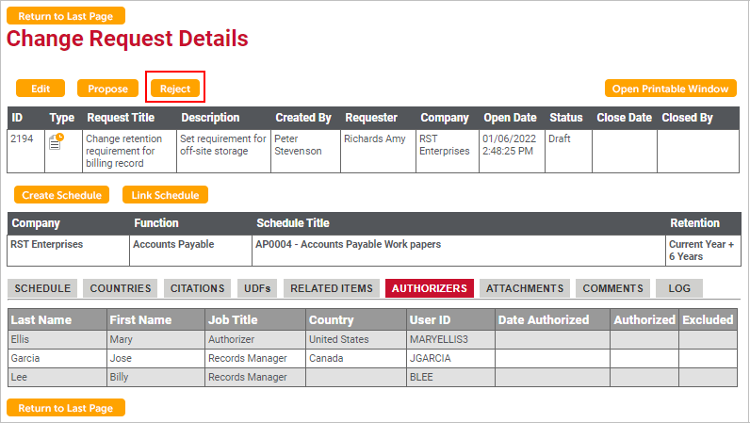Switch to the Log tab

679,288
